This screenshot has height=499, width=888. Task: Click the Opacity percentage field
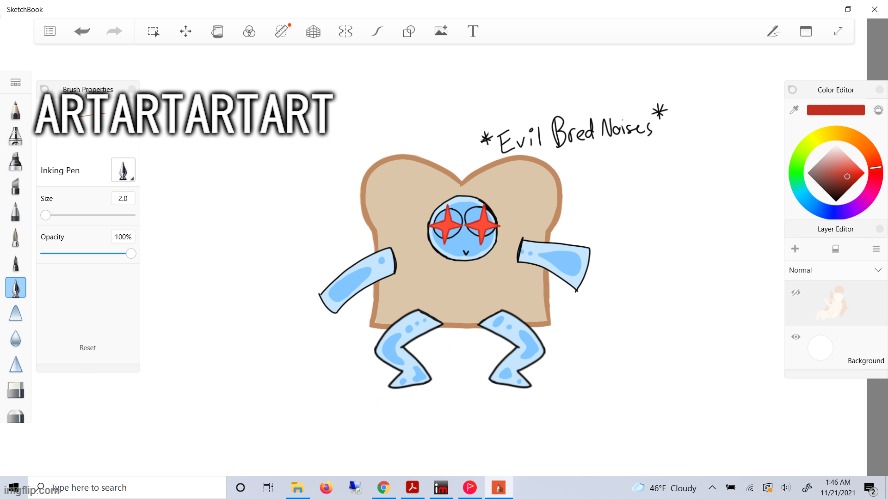[123, 237]
